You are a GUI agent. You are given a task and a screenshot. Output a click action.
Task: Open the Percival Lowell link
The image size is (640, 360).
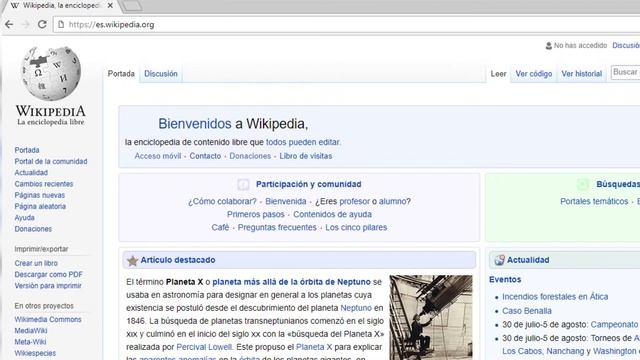[x=204, y=347]
